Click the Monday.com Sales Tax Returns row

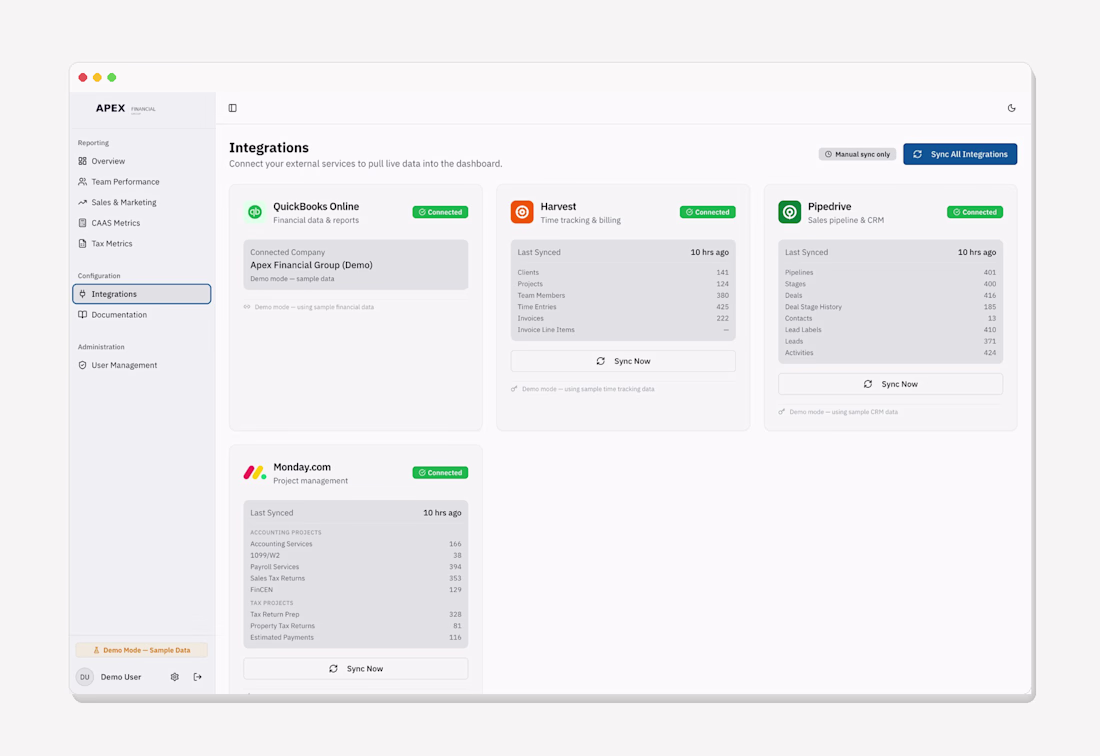point(356,579)
